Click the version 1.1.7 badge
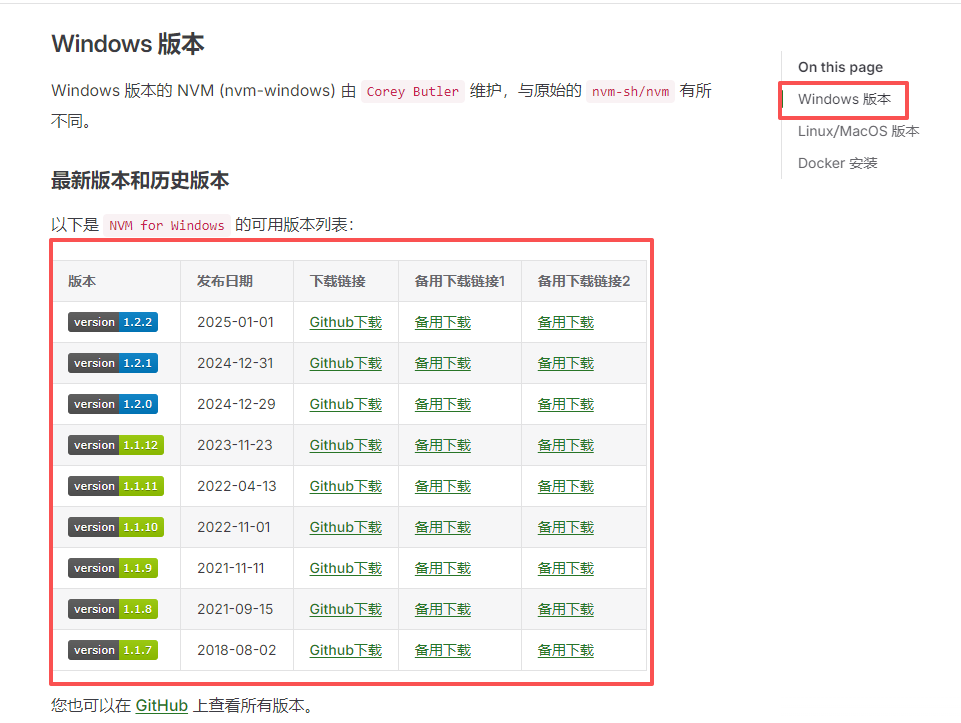The image size is (961, 723). pyautogui.click(x=113, y=651)
